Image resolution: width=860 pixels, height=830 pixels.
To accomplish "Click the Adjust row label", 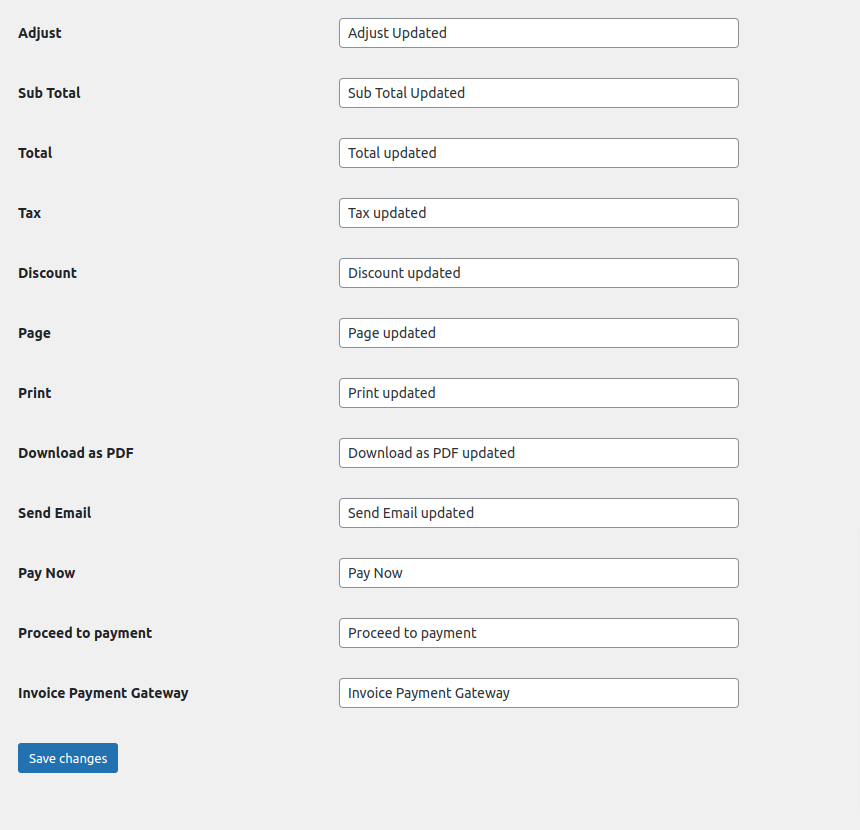I will coord(39,33).
